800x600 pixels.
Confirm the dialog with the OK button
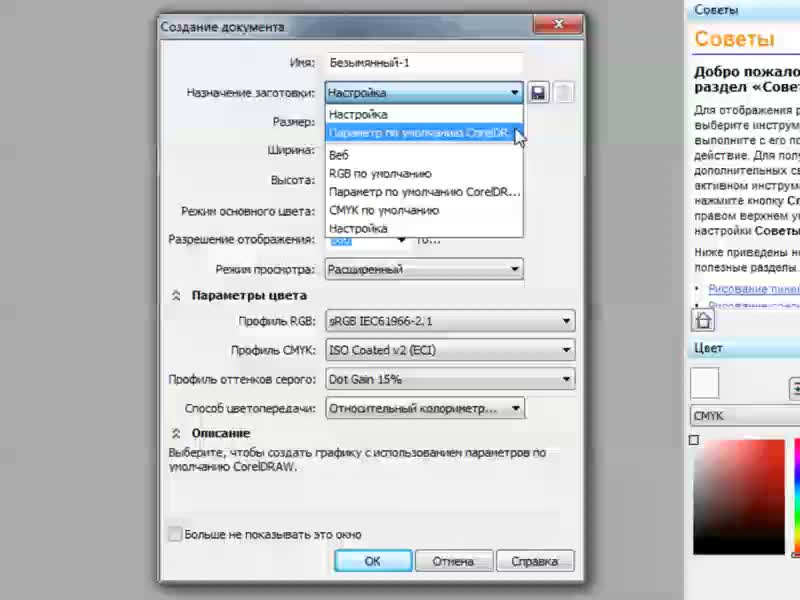(x=373, y=561)
